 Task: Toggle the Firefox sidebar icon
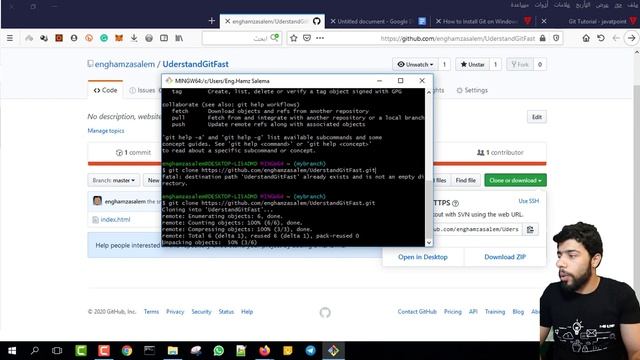[x=164, y=38]
